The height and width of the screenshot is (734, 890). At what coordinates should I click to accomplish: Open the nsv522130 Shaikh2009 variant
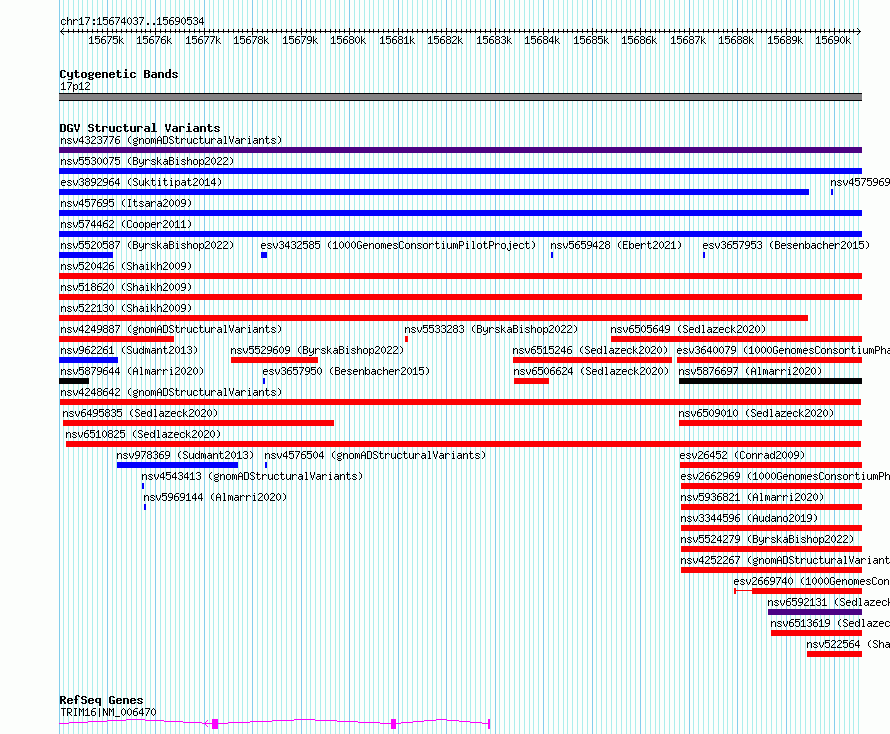[126, 308]
